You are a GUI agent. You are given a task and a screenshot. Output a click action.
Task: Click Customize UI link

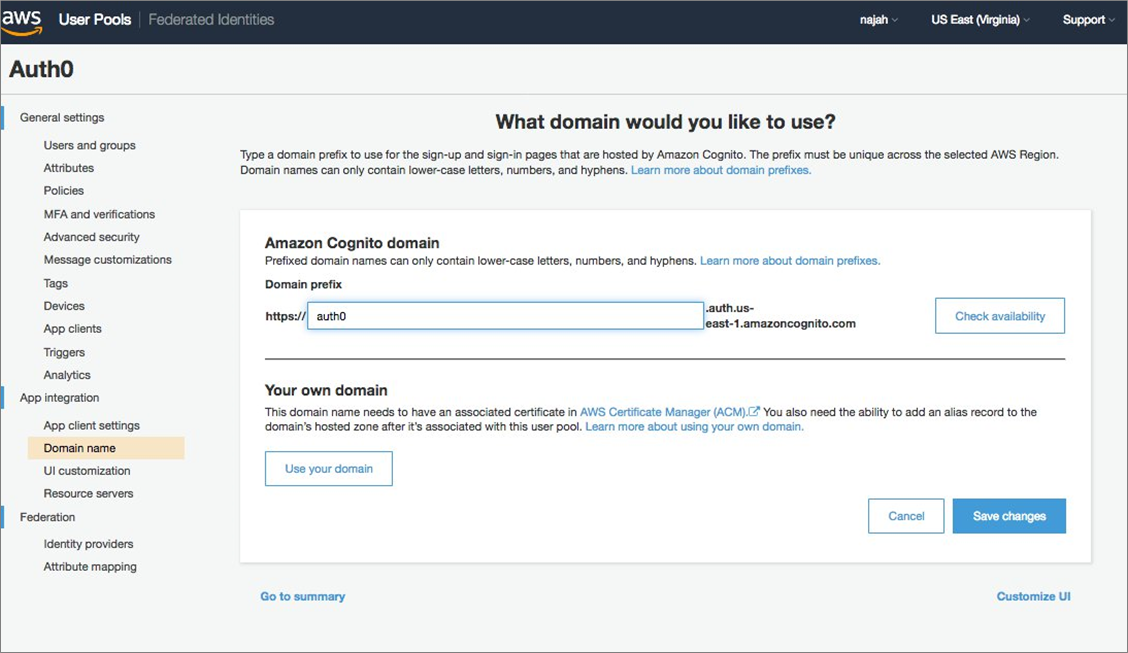pyautogui.click(x=1033, y=596)
